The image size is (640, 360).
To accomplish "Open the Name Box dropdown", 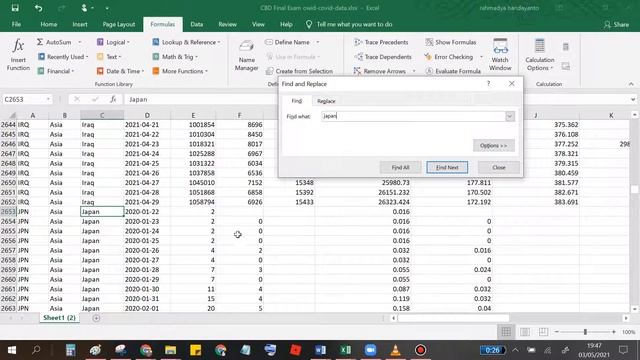I will pos(48,99).
